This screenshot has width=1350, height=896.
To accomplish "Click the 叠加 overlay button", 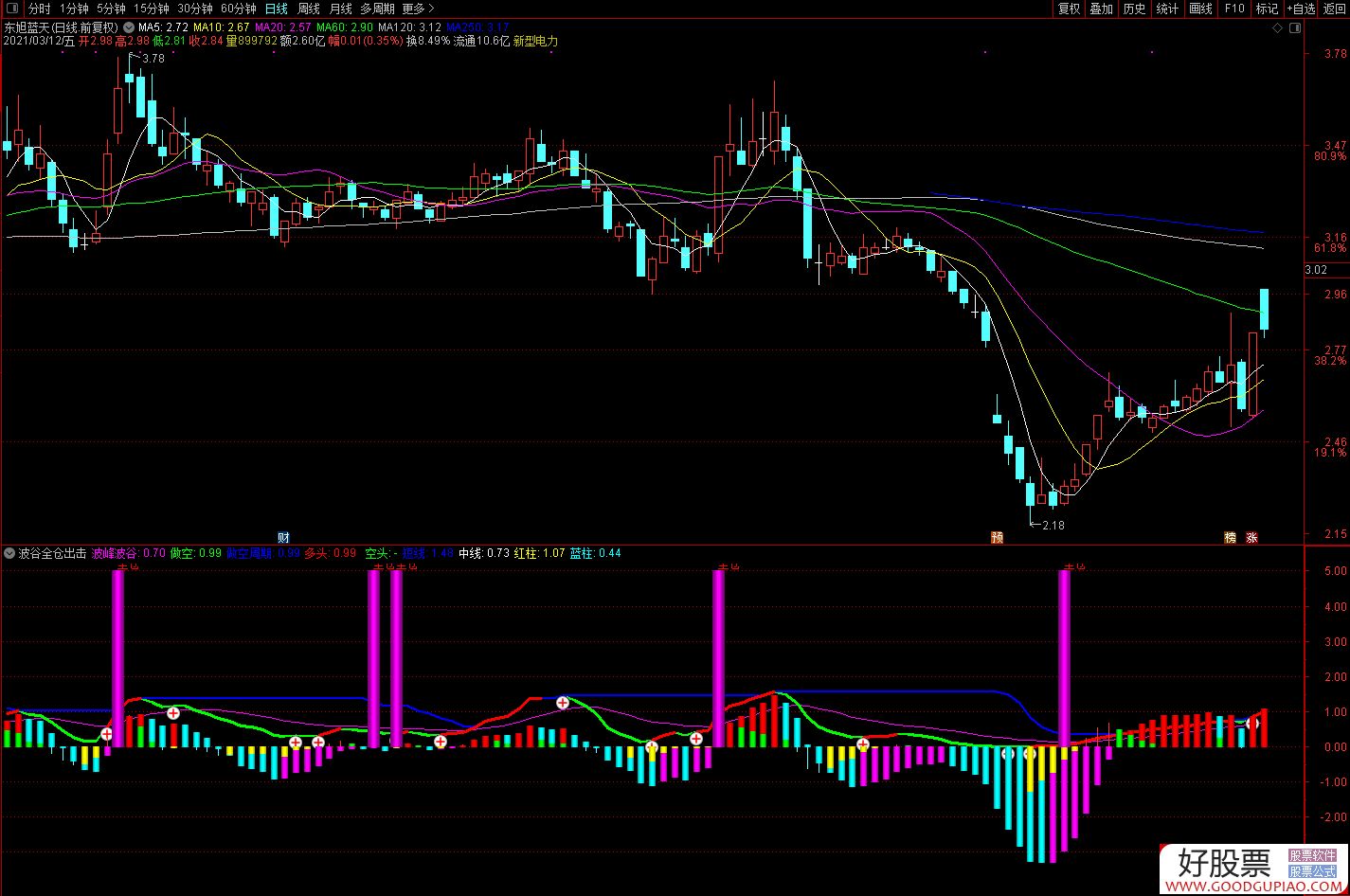I will [1102, 9].
